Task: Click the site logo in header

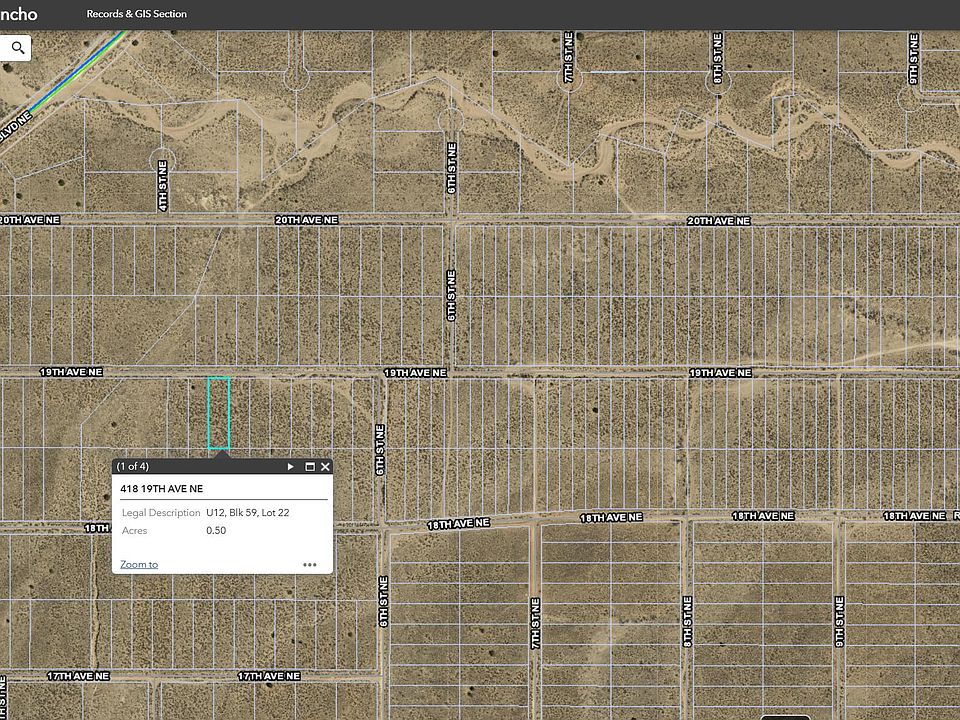Action: (18, 14)
